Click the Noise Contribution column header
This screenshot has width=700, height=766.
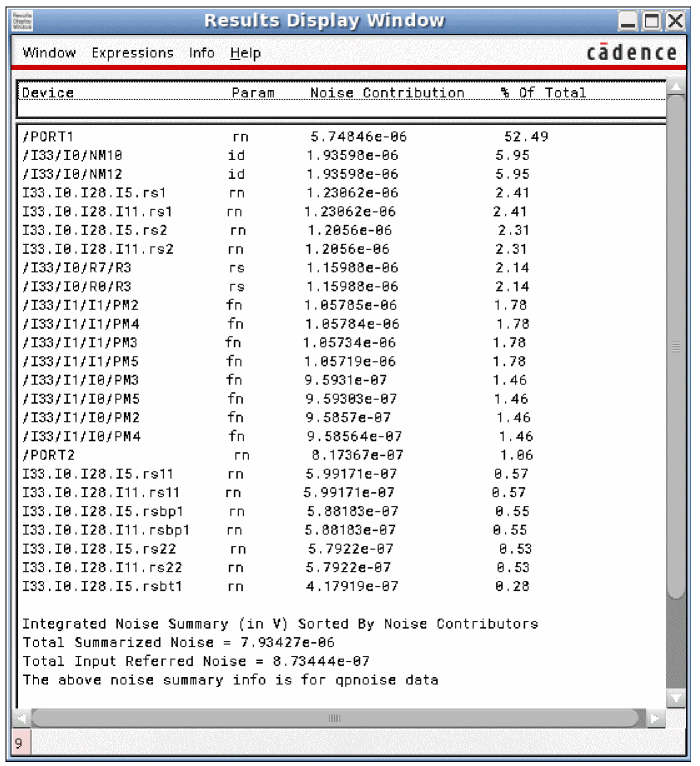(x=387, y=93)
